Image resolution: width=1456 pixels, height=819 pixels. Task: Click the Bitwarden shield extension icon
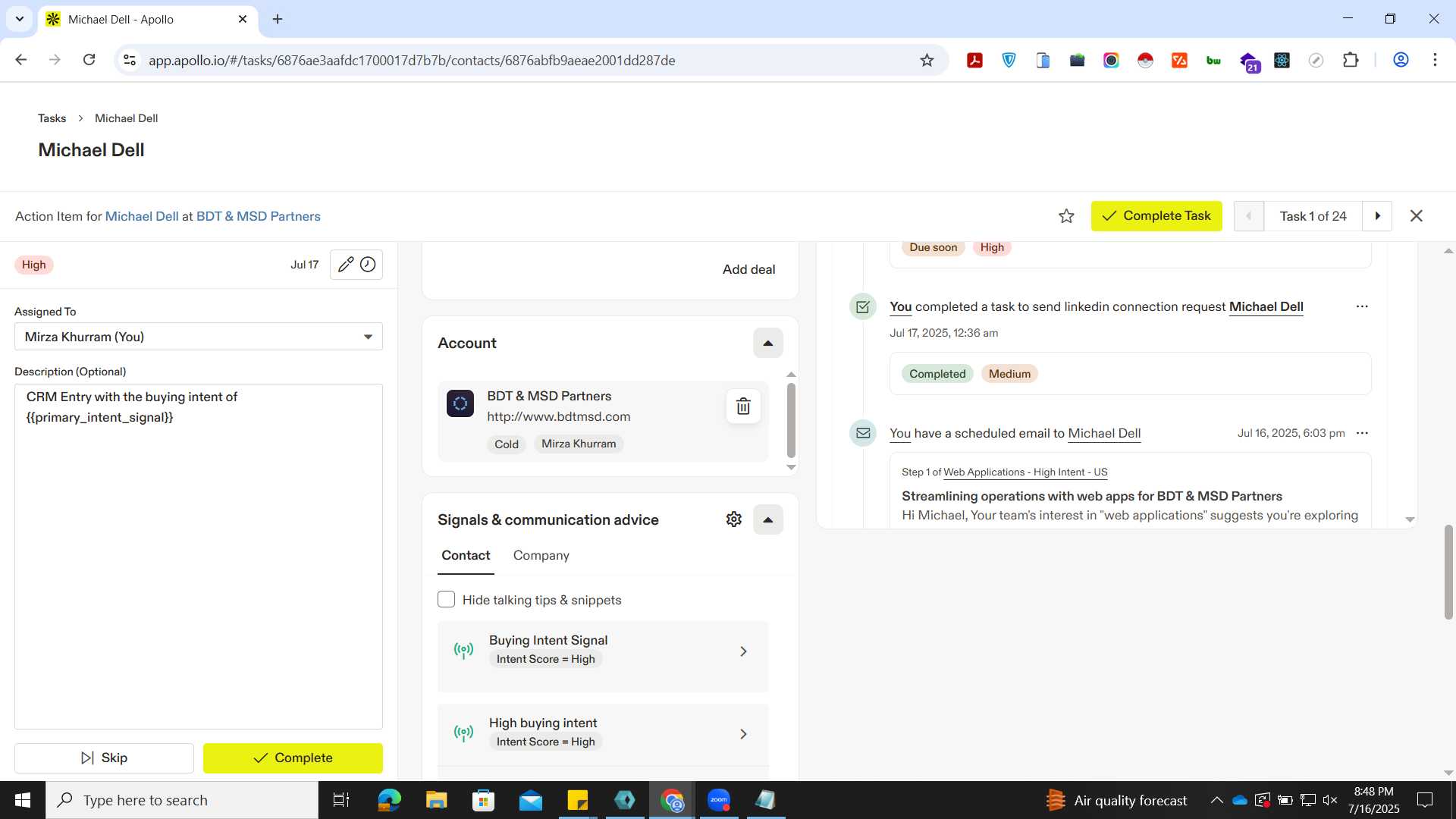pos(1009,60)
